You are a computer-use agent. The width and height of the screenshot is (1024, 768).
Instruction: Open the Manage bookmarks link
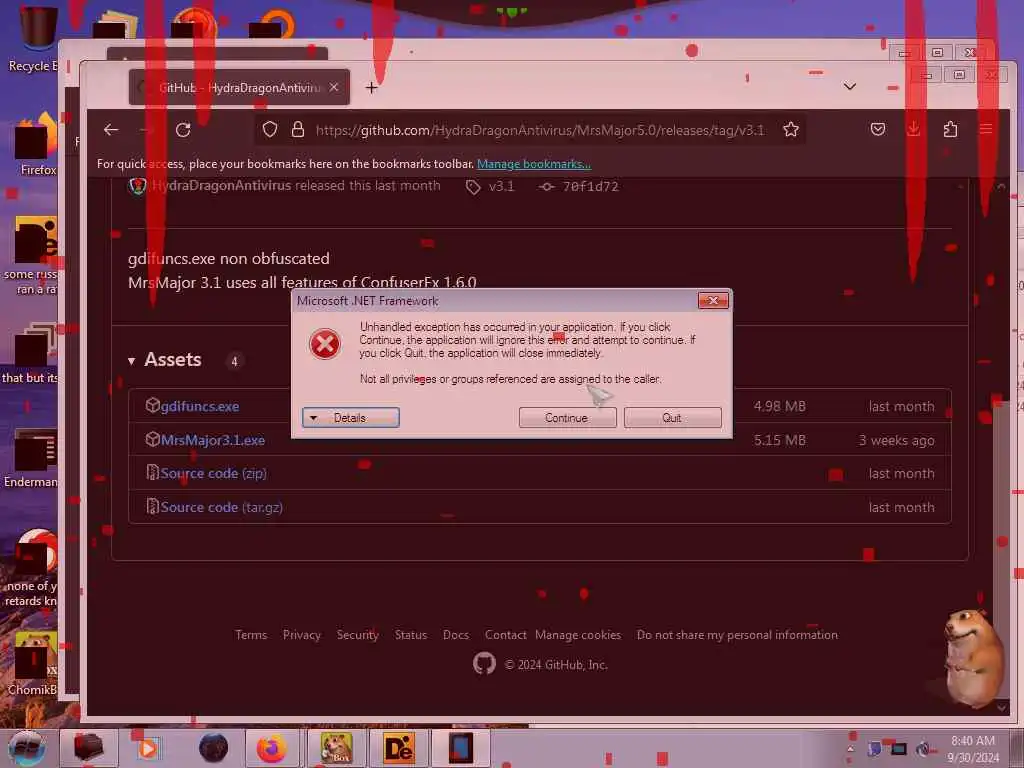(534, 164)
